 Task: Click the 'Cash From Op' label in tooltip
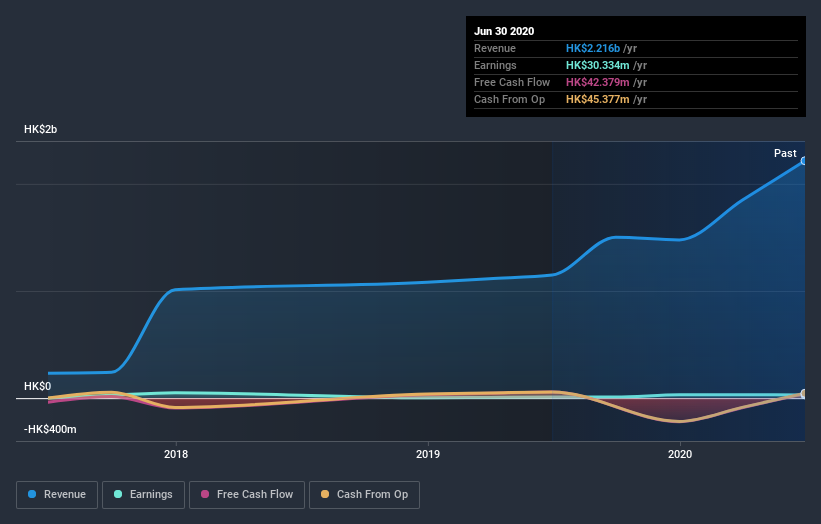coord(509,99)
